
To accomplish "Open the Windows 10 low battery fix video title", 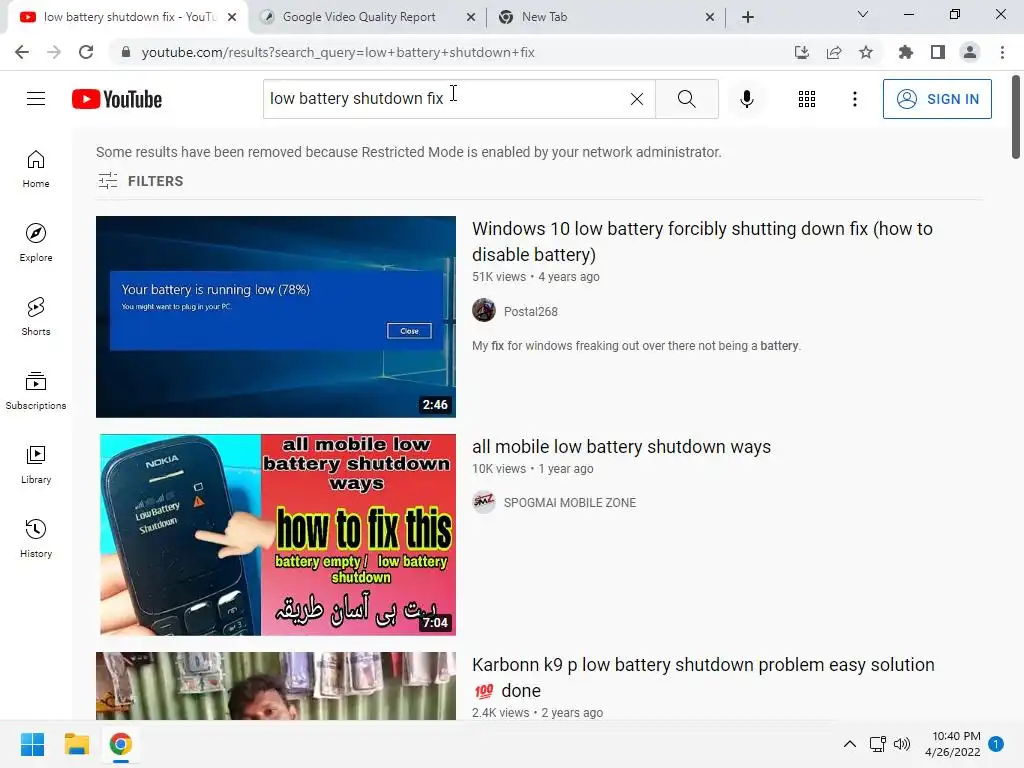I will (702, 241).
